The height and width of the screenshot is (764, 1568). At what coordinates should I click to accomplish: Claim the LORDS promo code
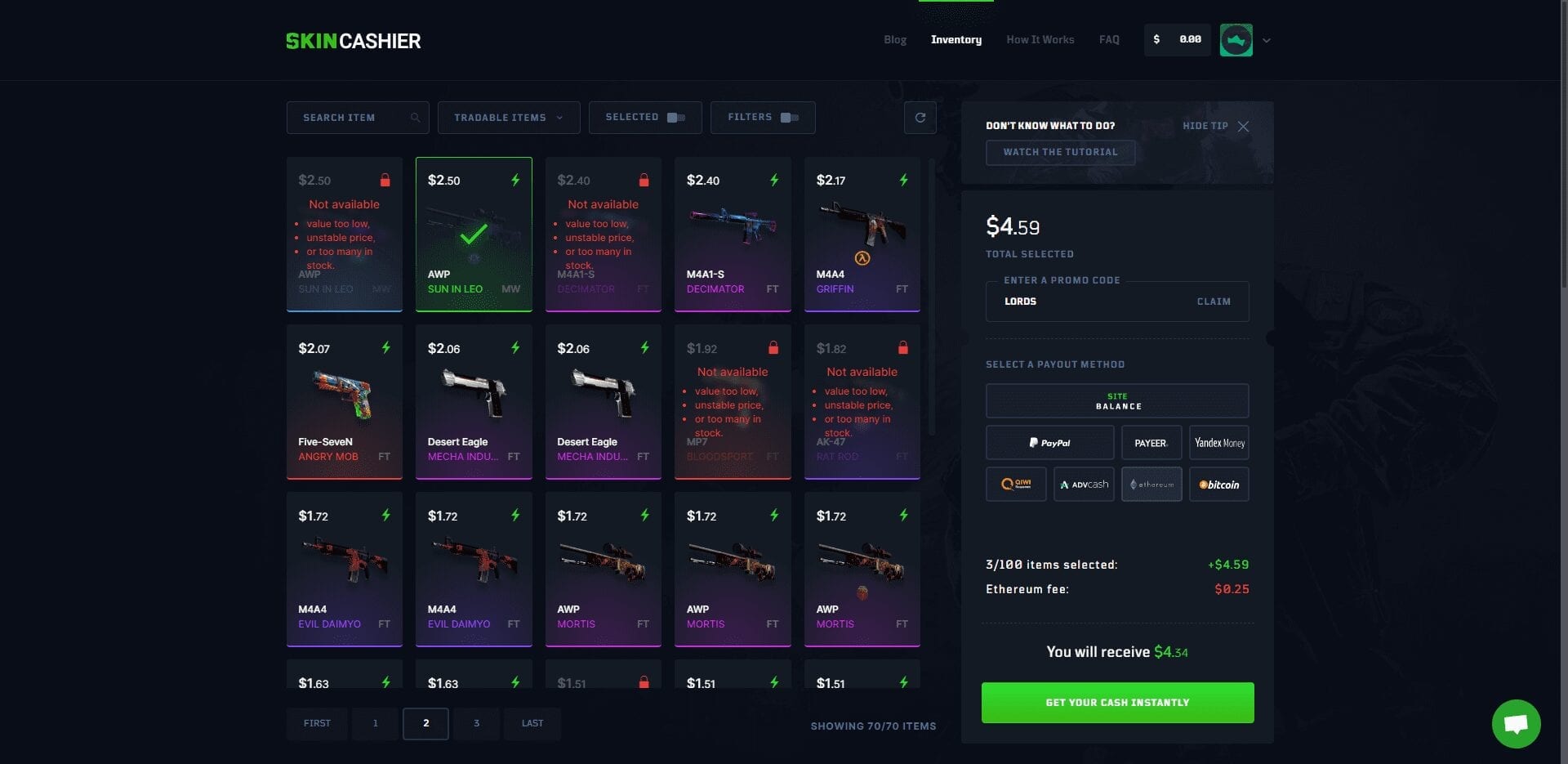pyautogui.click(x=1214, y=302)
